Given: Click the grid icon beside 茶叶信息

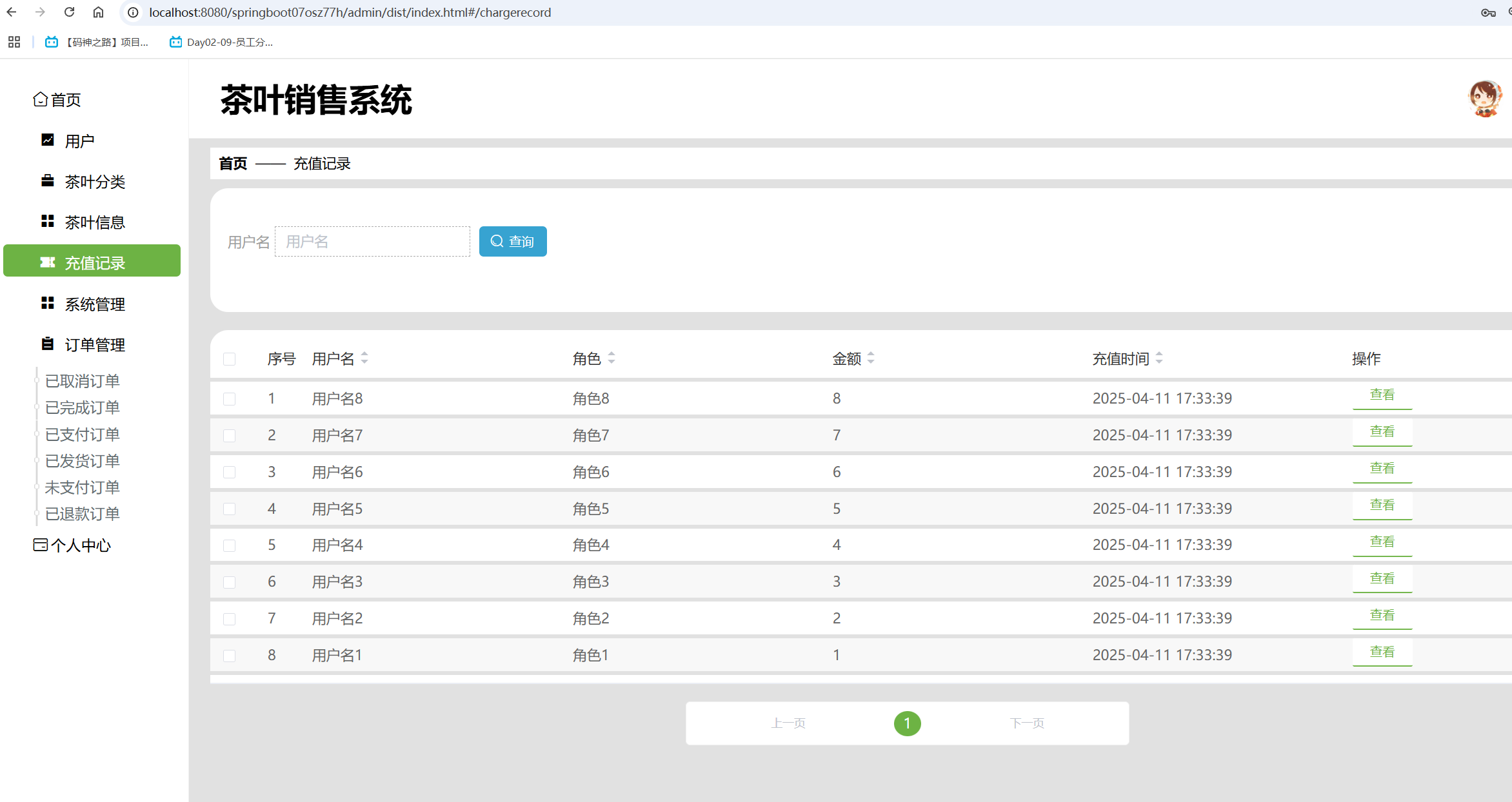Looking at the screenshot, I should (x=48, y=221).
